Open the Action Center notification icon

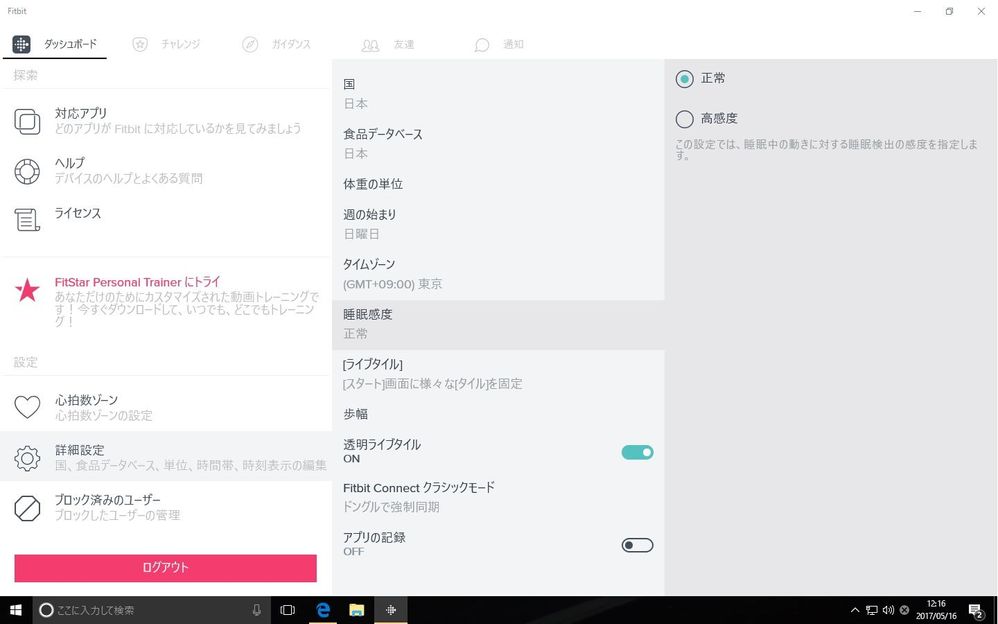(976, 611)
